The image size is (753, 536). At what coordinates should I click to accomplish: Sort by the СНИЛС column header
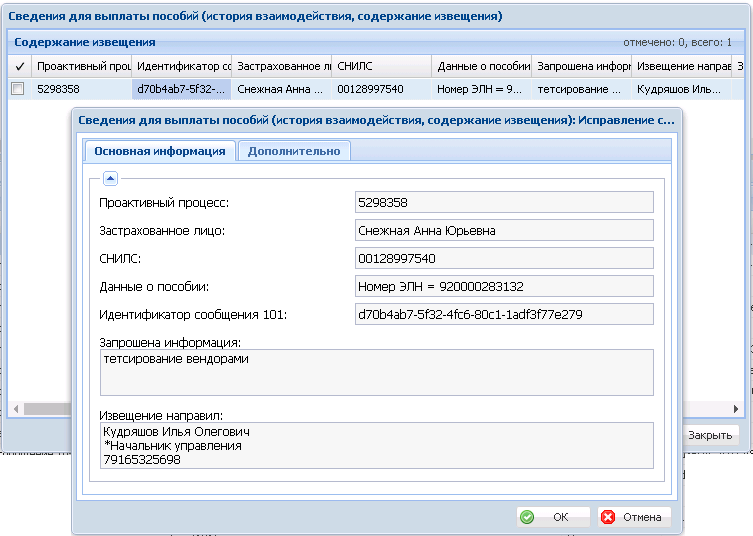click(381, 66)
